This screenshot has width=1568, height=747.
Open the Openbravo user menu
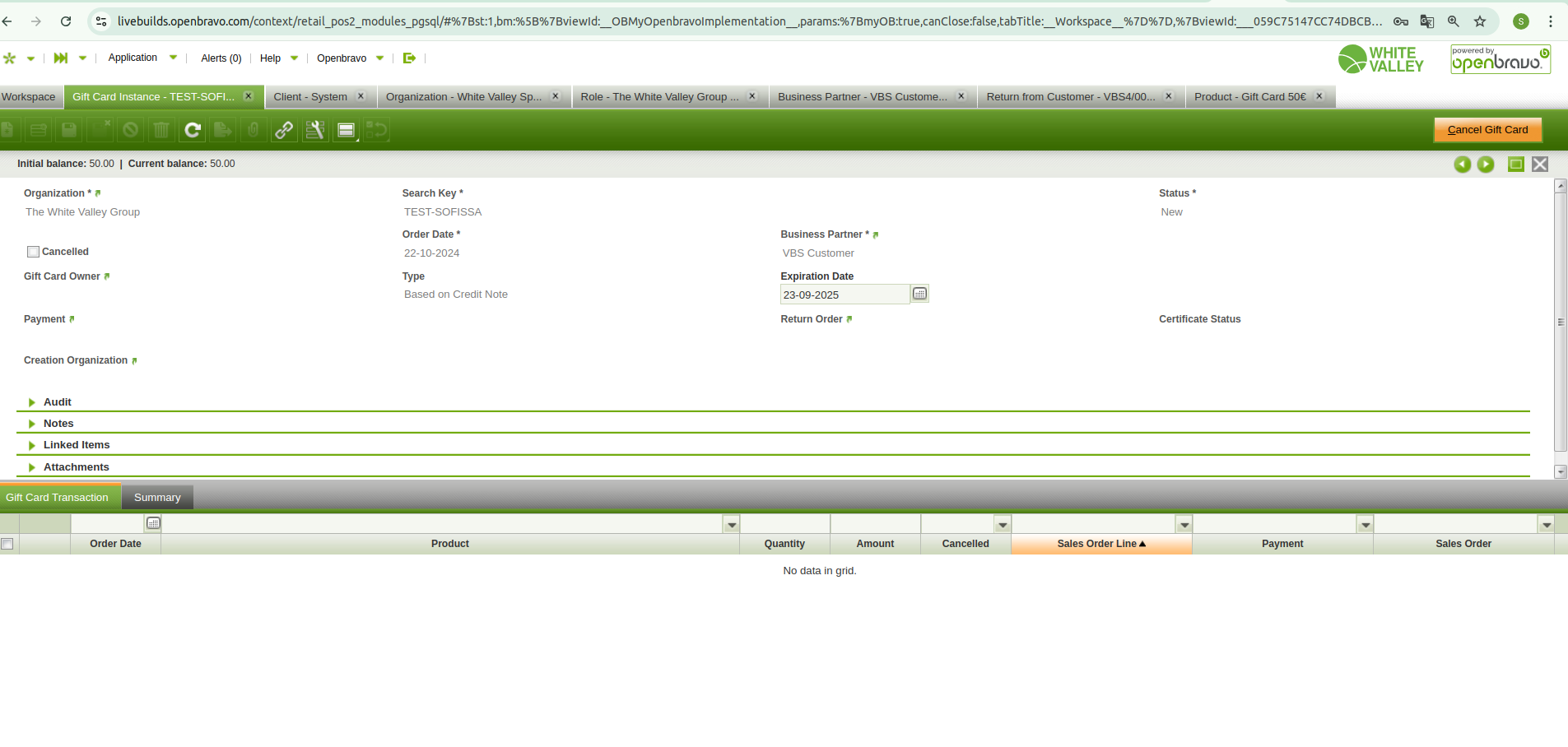point(351,58)
